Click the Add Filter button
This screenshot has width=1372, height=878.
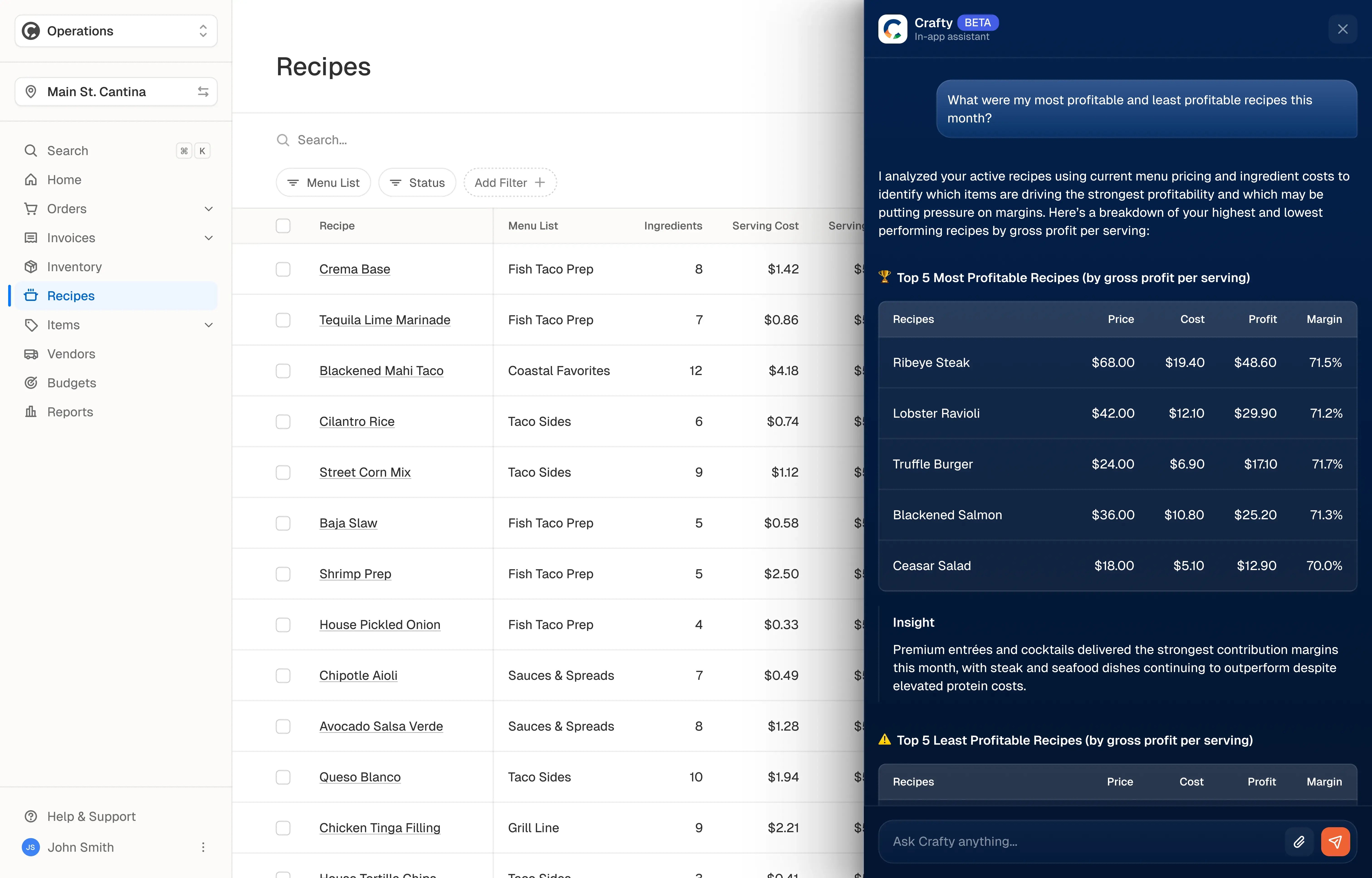coord(510,183)
